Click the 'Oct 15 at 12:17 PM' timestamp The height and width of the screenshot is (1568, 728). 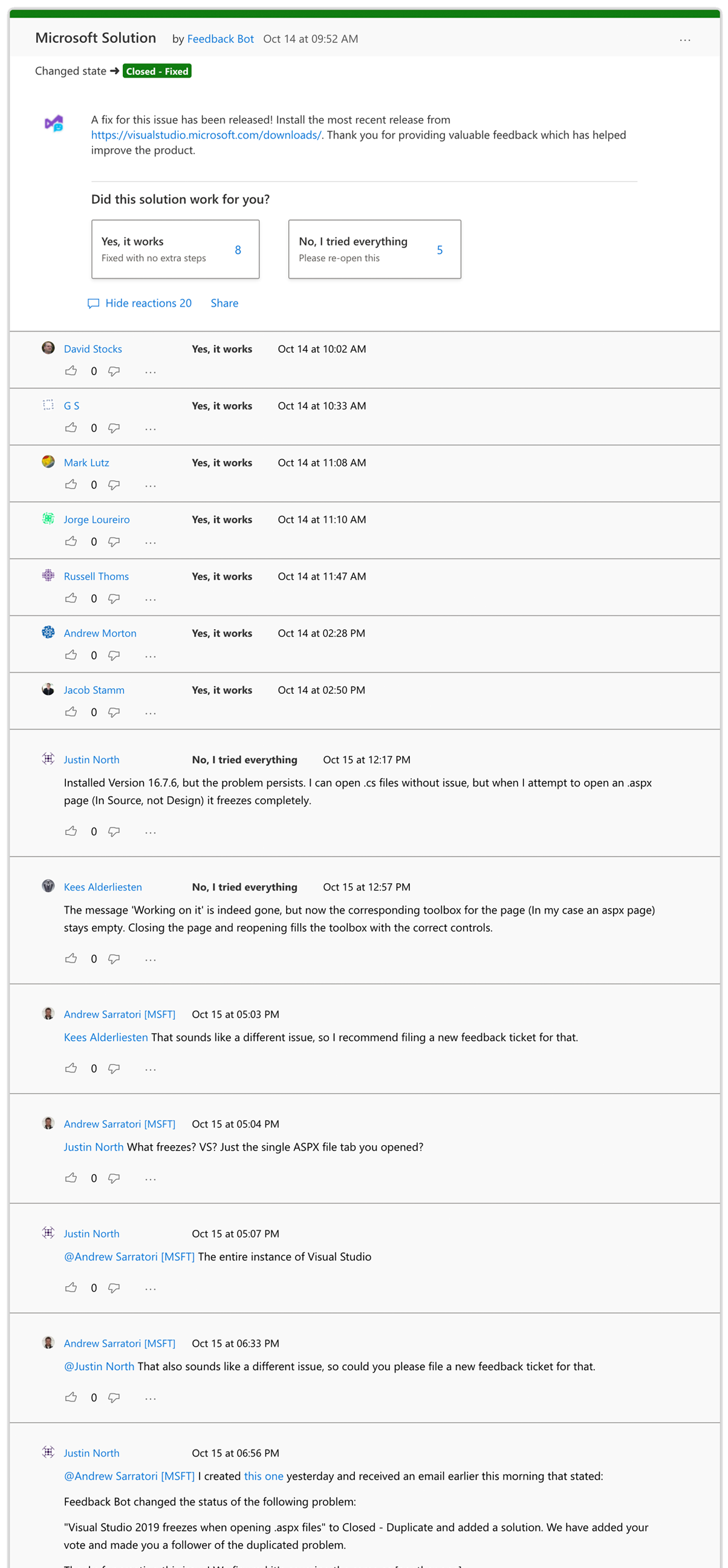366,760
